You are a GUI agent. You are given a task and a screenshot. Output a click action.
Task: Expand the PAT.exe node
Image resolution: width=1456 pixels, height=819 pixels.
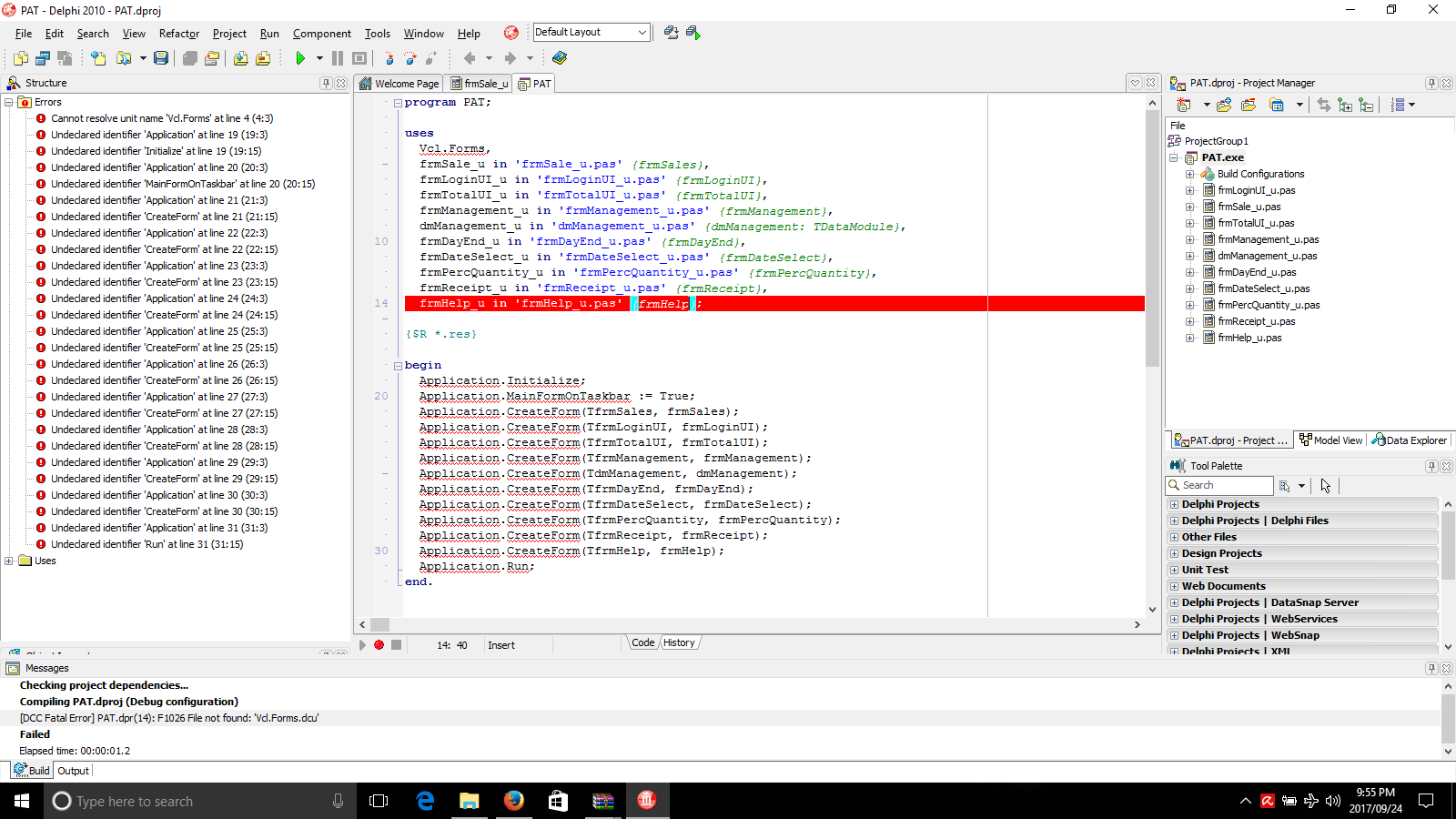pyautogui.click(x=1174, y=157)
